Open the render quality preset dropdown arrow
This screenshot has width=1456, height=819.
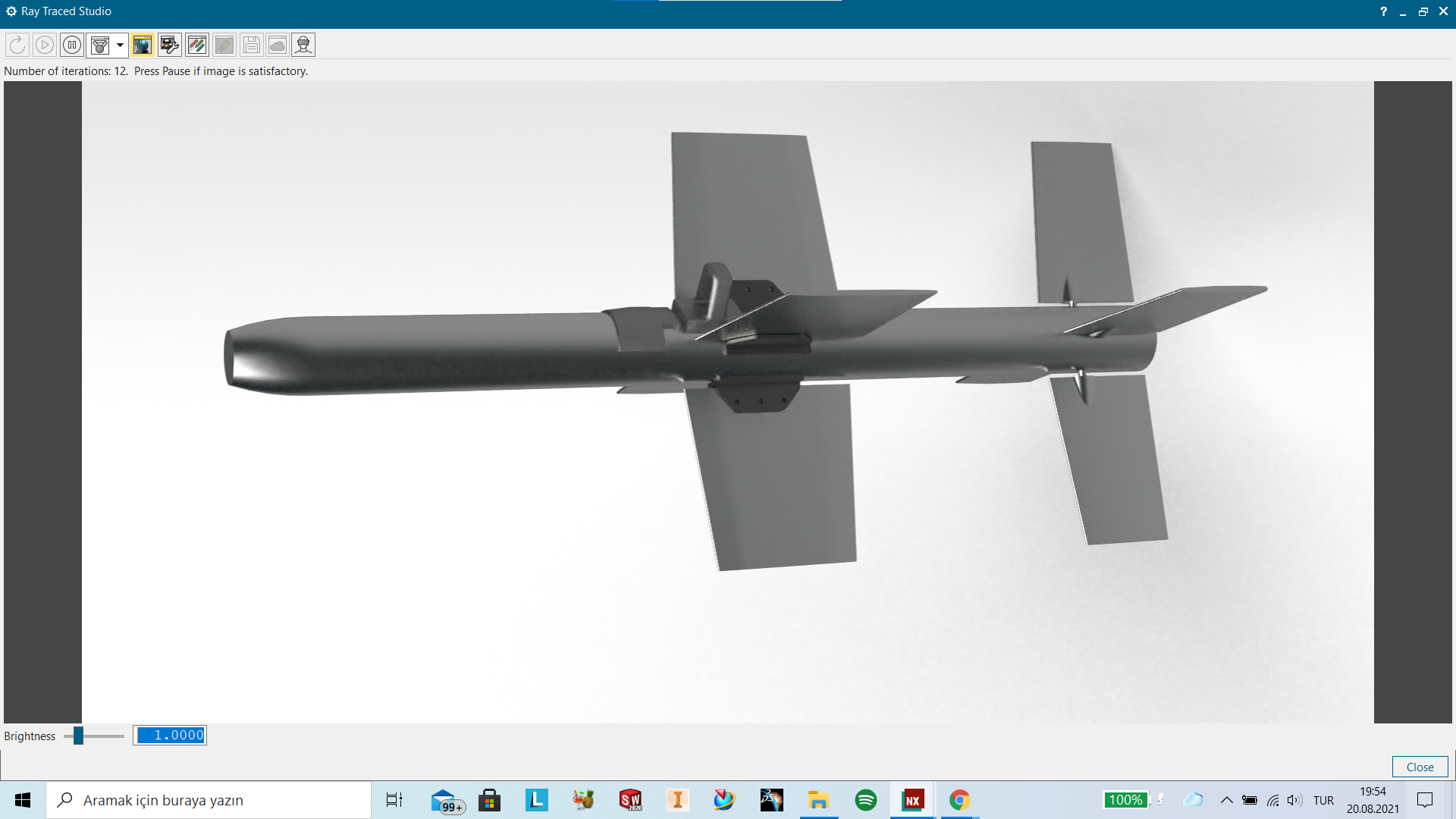point(120,45)
